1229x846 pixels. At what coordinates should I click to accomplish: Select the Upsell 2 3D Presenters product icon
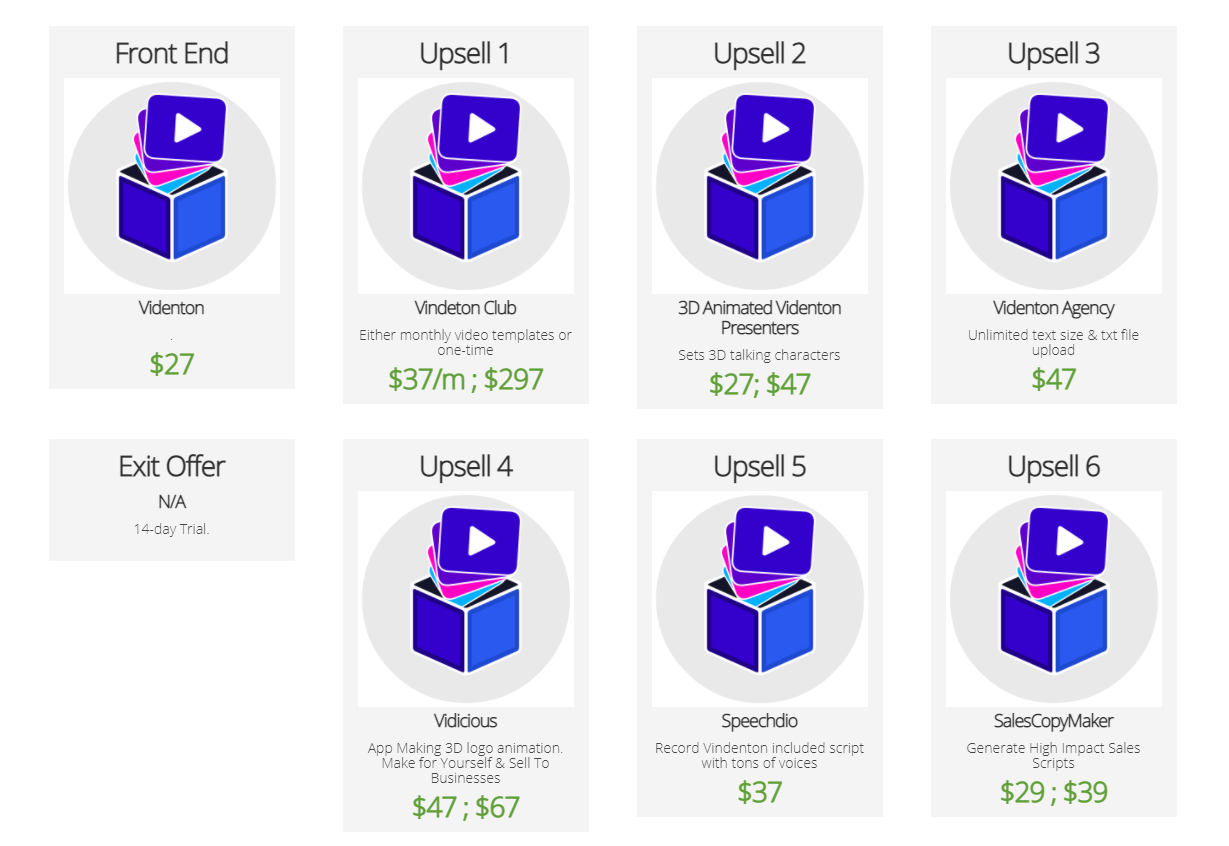point(760,186)
